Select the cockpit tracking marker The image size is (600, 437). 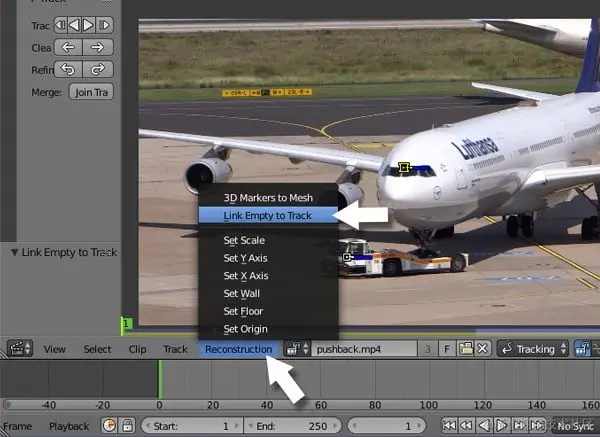pos(404,167)
